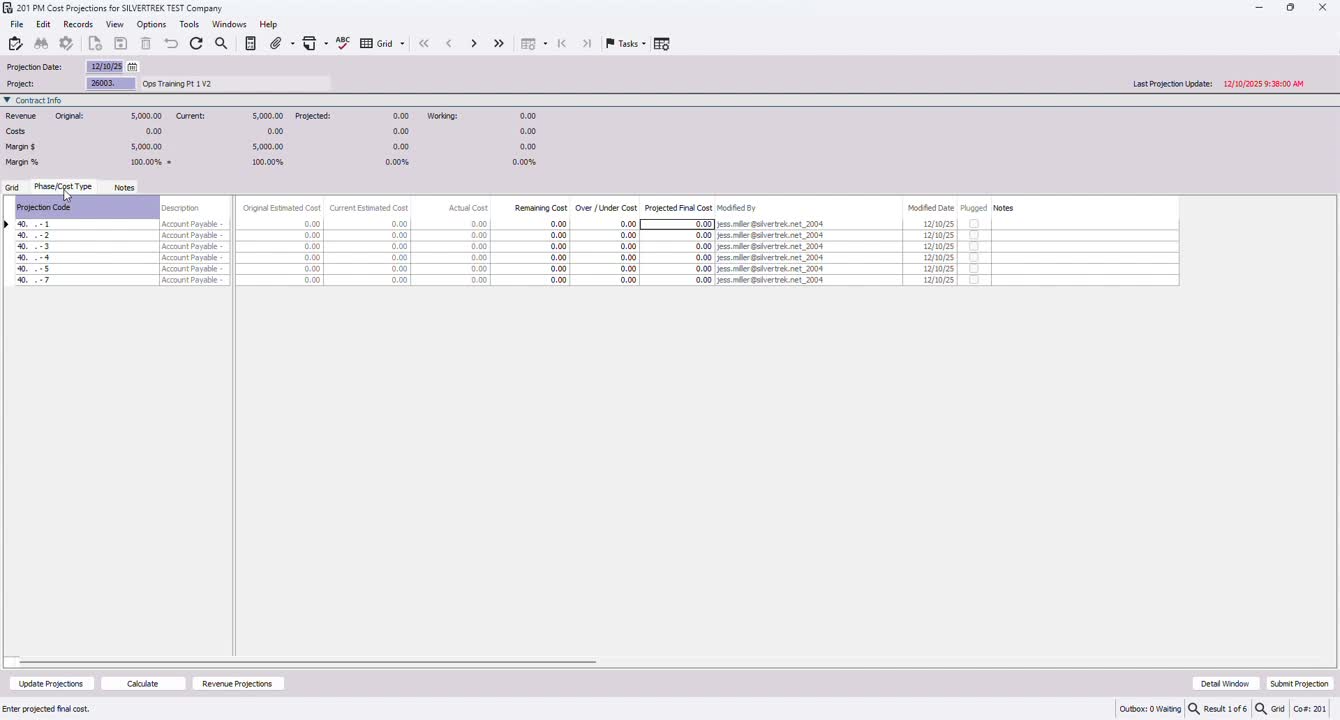Open the View menu

(115, 24)
